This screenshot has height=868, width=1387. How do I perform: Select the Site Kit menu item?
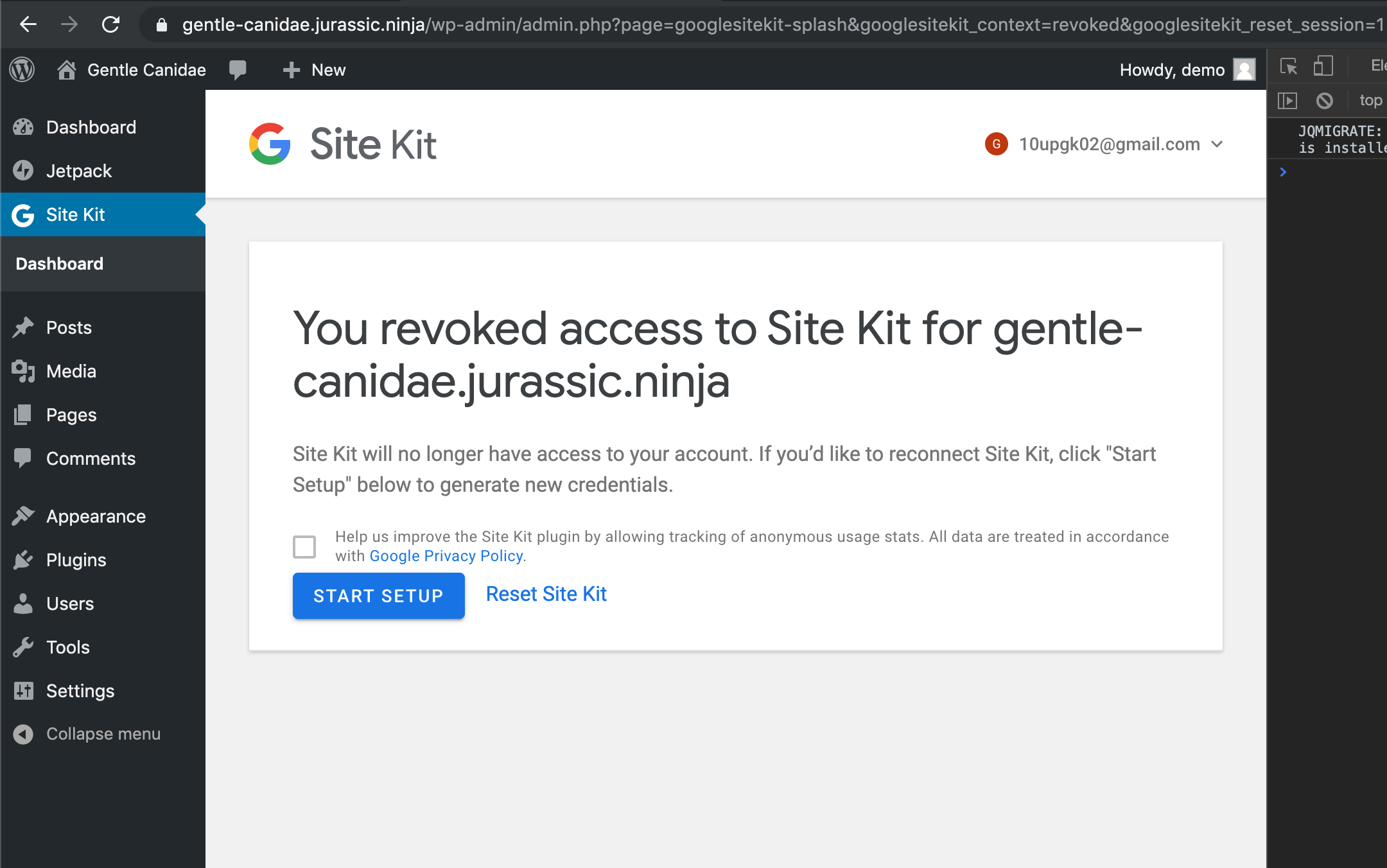(x=103, y=214)
